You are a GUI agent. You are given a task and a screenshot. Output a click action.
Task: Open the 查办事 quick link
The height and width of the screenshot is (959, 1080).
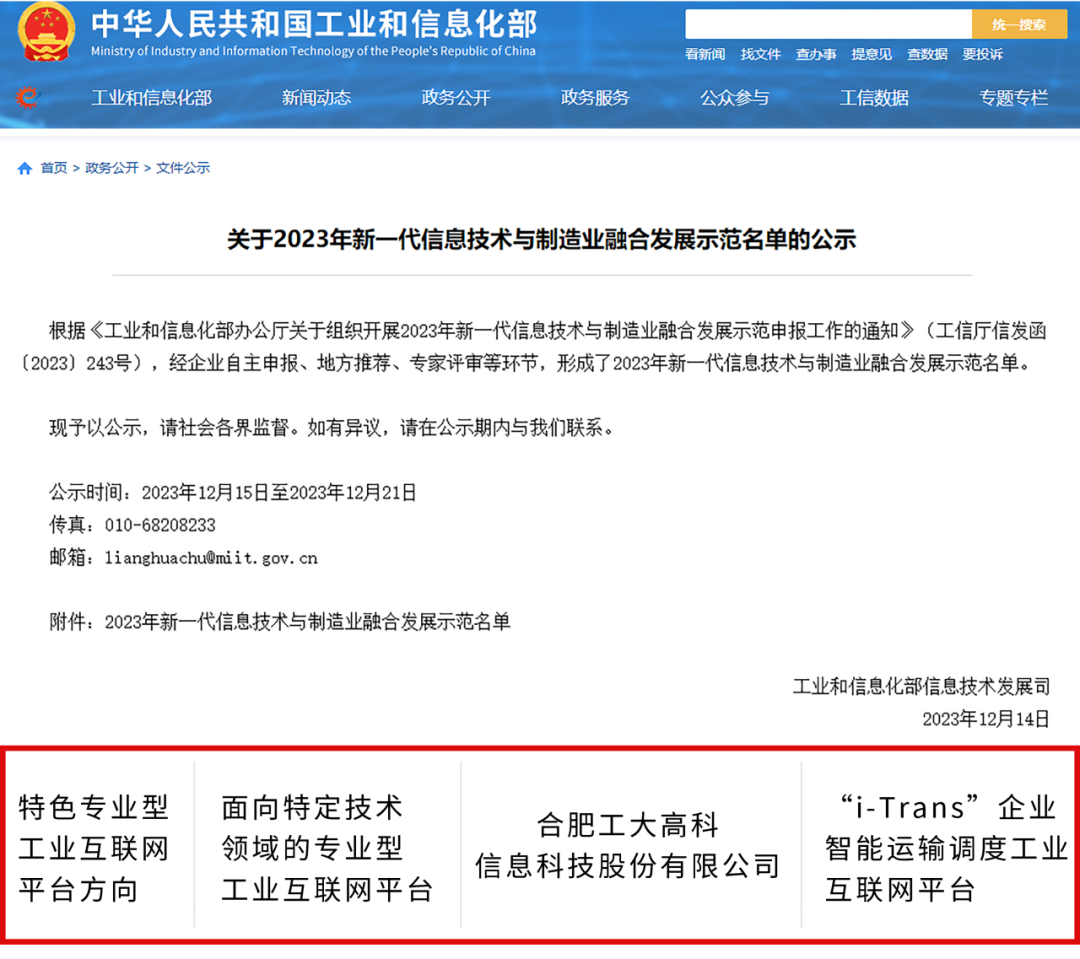pyautogui.click(x=816, y=54)
